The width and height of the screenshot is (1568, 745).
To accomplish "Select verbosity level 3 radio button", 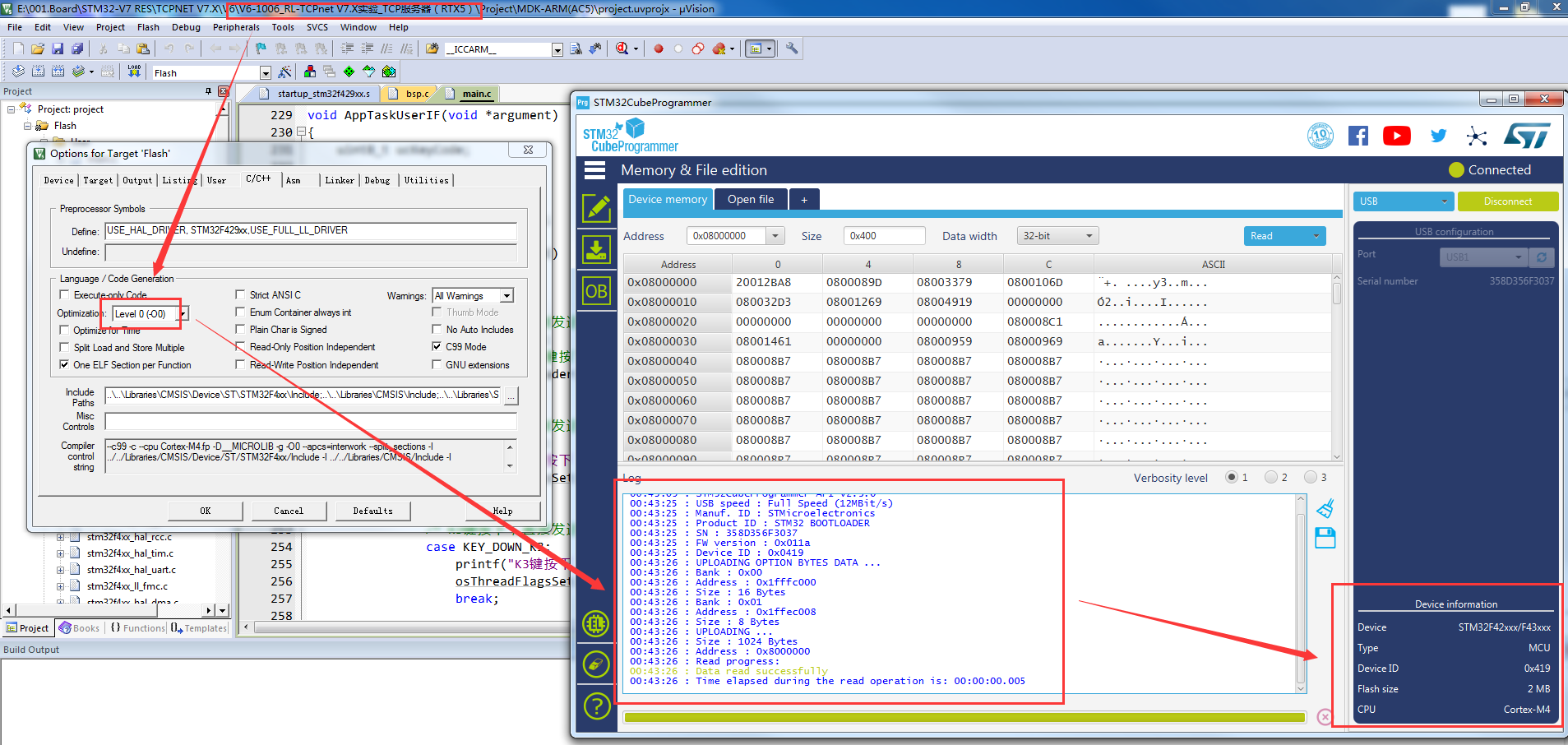I will click(x=1311, y=477).
